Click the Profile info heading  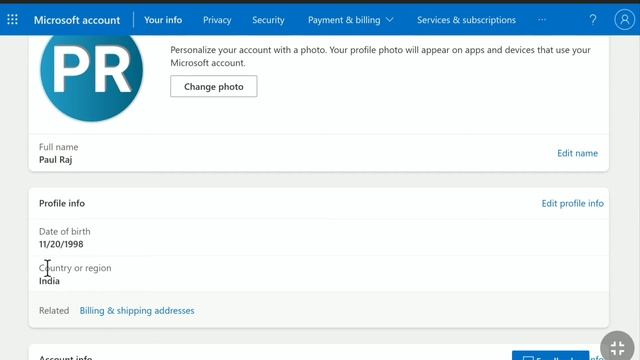(62, 203)
